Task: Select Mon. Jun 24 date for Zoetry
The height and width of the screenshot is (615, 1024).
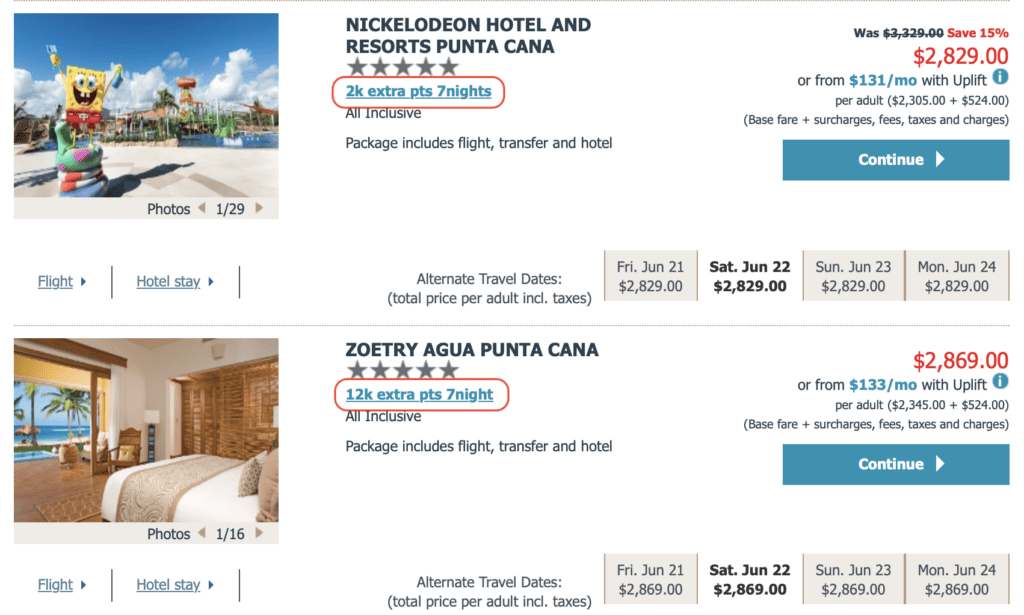Action: [x=960, y=579]
